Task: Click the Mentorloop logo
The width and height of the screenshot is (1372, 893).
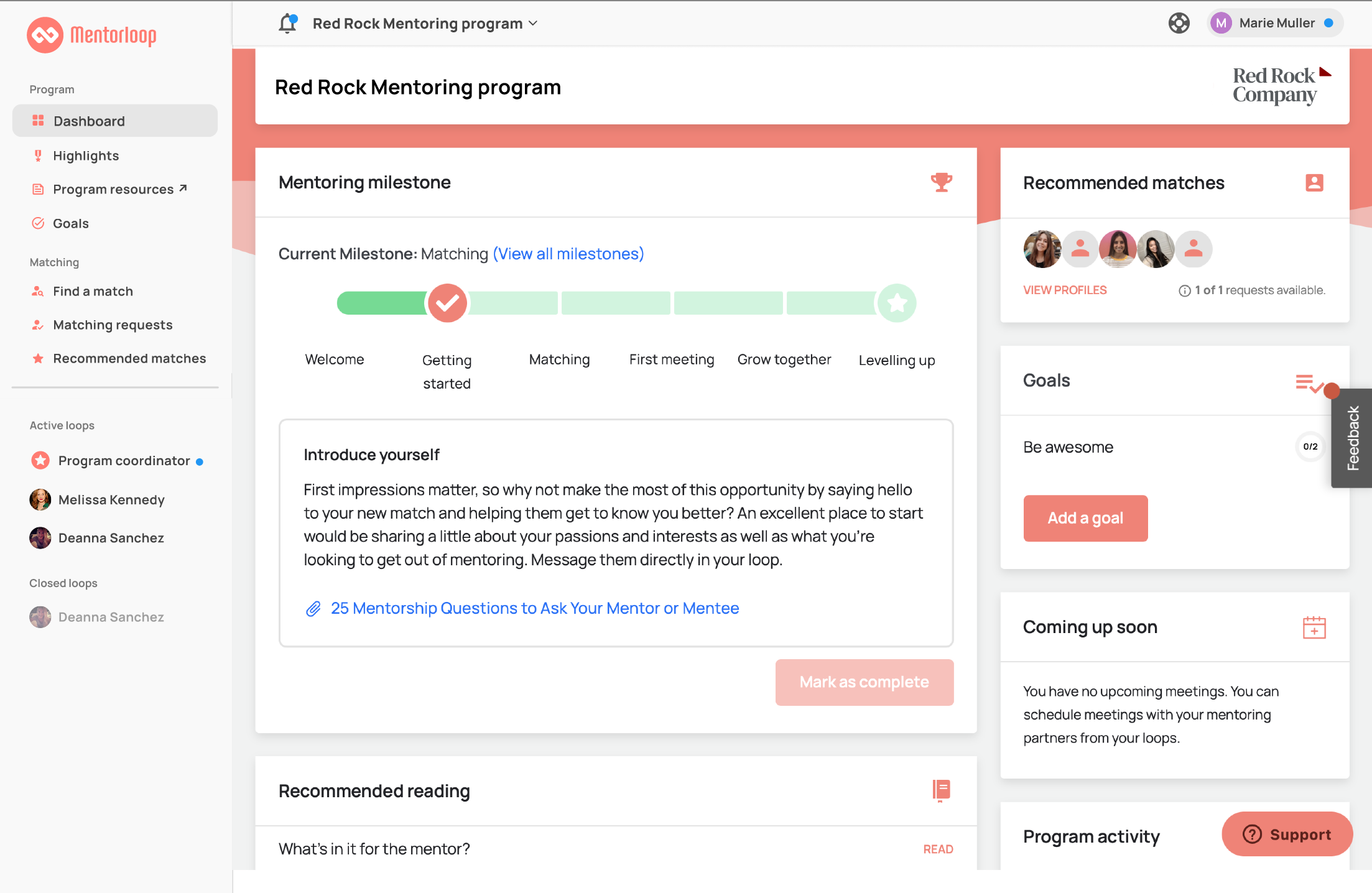Action: 91,35
